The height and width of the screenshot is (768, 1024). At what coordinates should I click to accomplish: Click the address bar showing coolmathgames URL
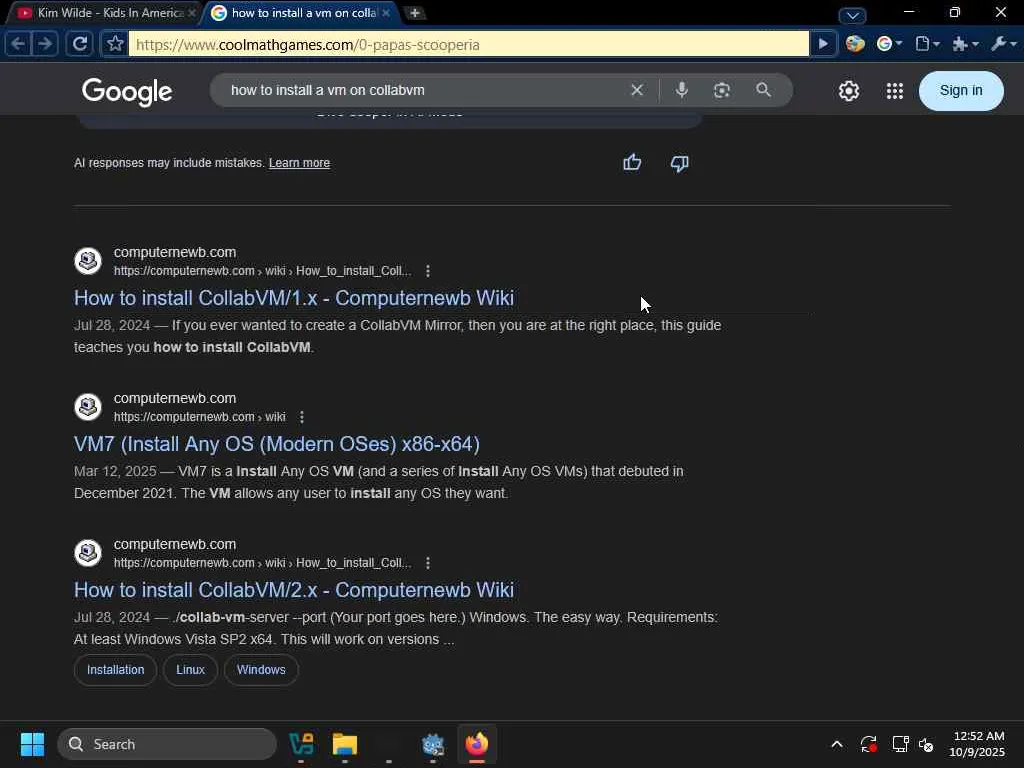pos(469,44)
